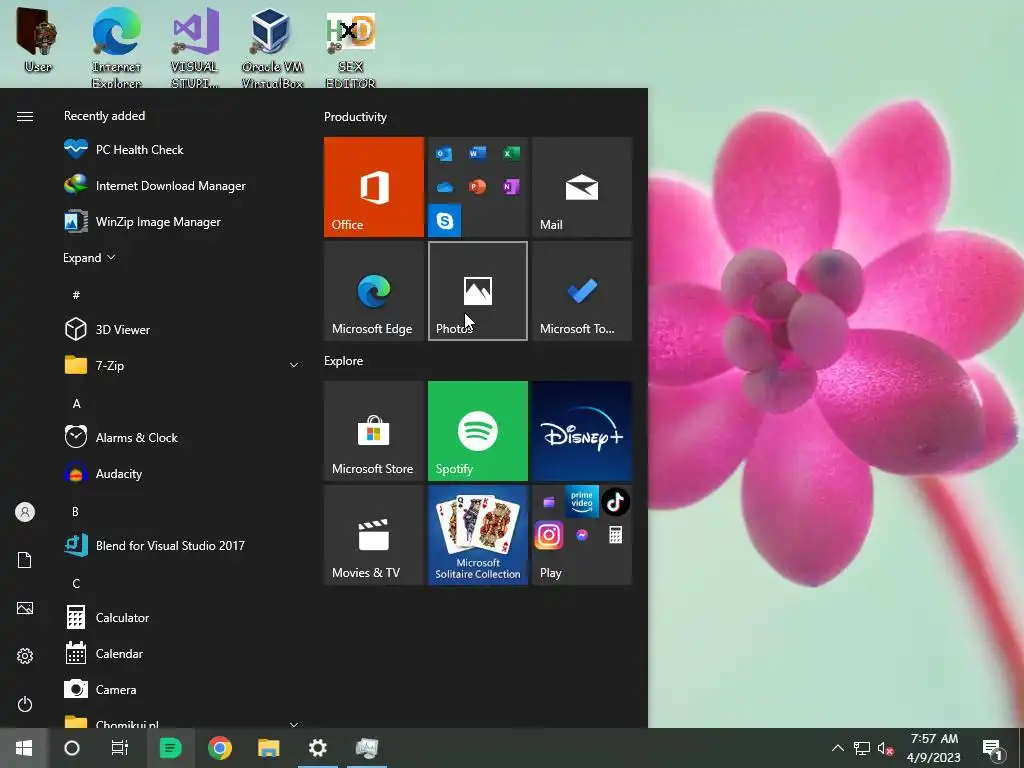Click OneDrive icon in Office folder tile
This screenshot has width=1024, height=768.
[444, 187]
